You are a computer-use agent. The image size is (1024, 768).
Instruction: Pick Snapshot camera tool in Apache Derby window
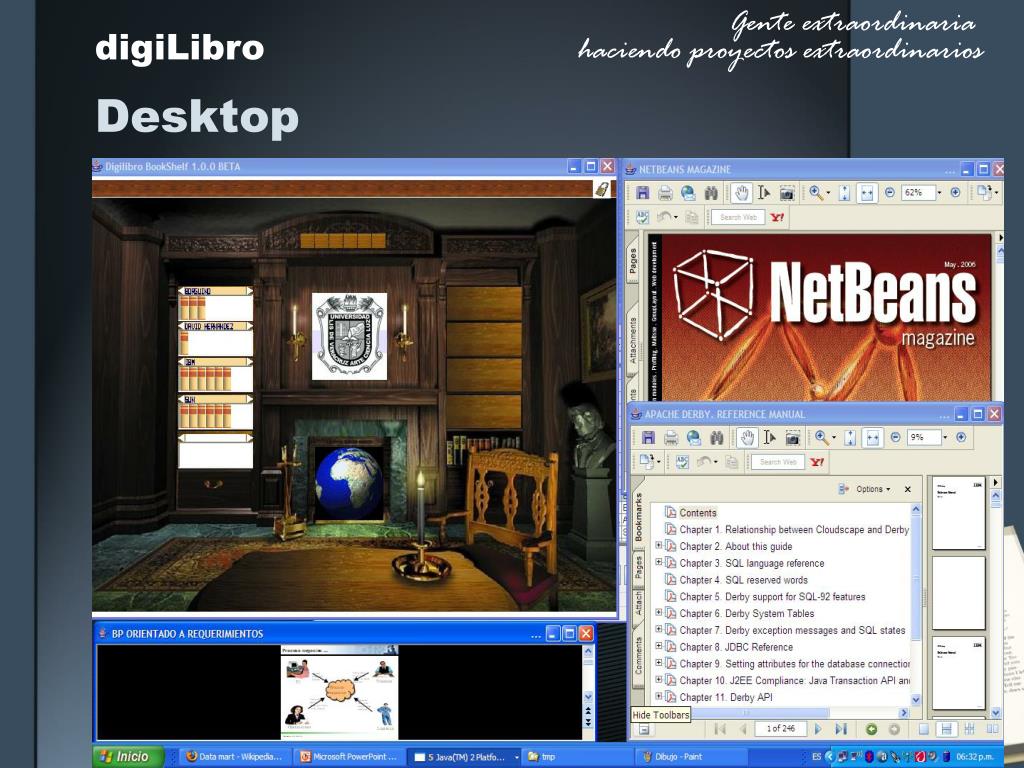click(793, 438)
